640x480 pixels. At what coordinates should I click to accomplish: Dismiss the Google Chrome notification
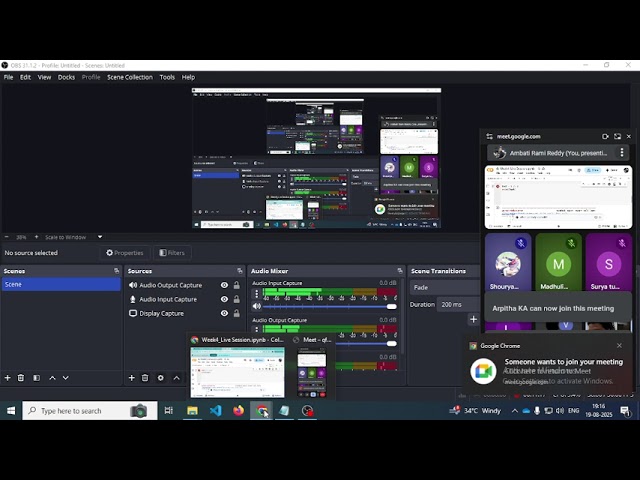619,346
